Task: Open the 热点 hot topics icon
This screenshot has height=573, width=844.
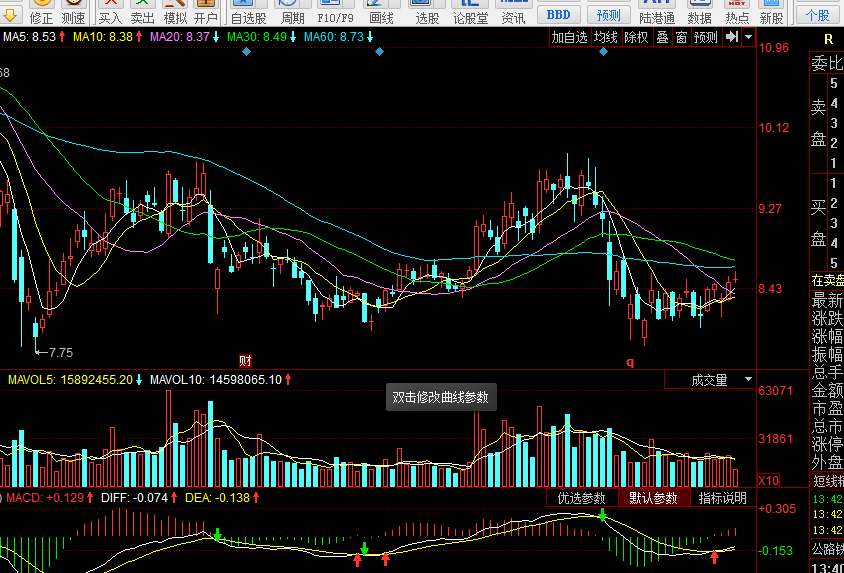Action: [737, 12]
